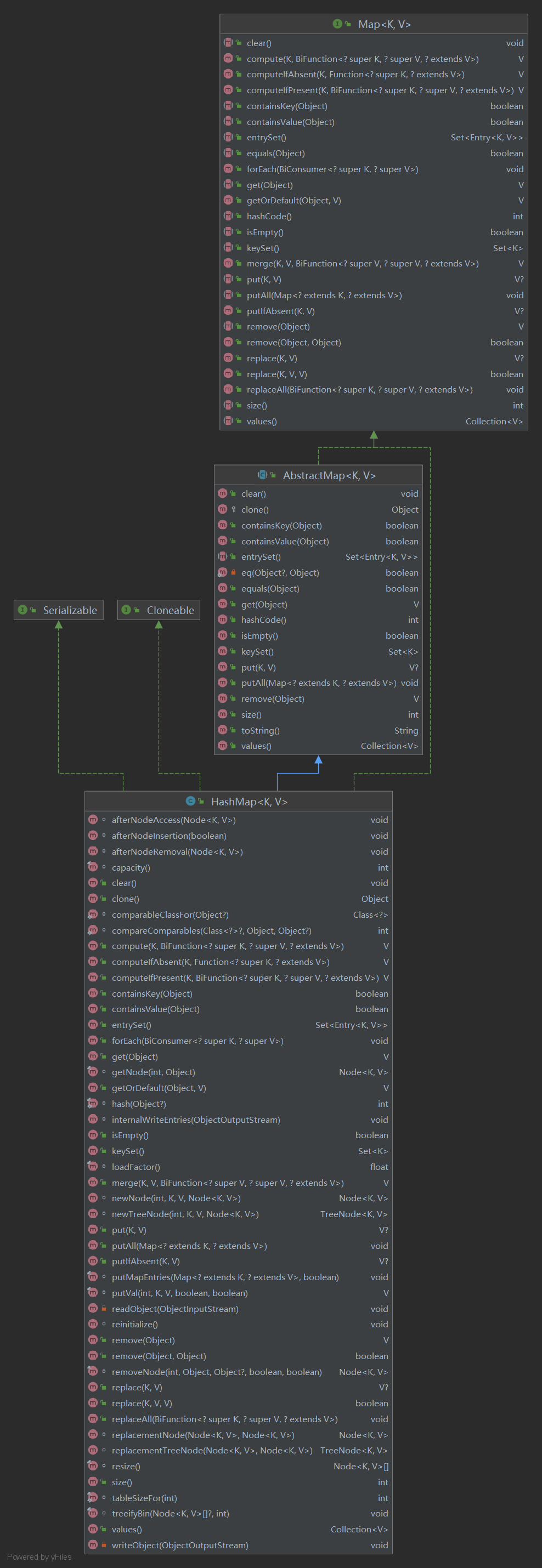Click the Powered by yFiles text
The height and width of the screenshot is (1568, 542).
(39, 1556)
